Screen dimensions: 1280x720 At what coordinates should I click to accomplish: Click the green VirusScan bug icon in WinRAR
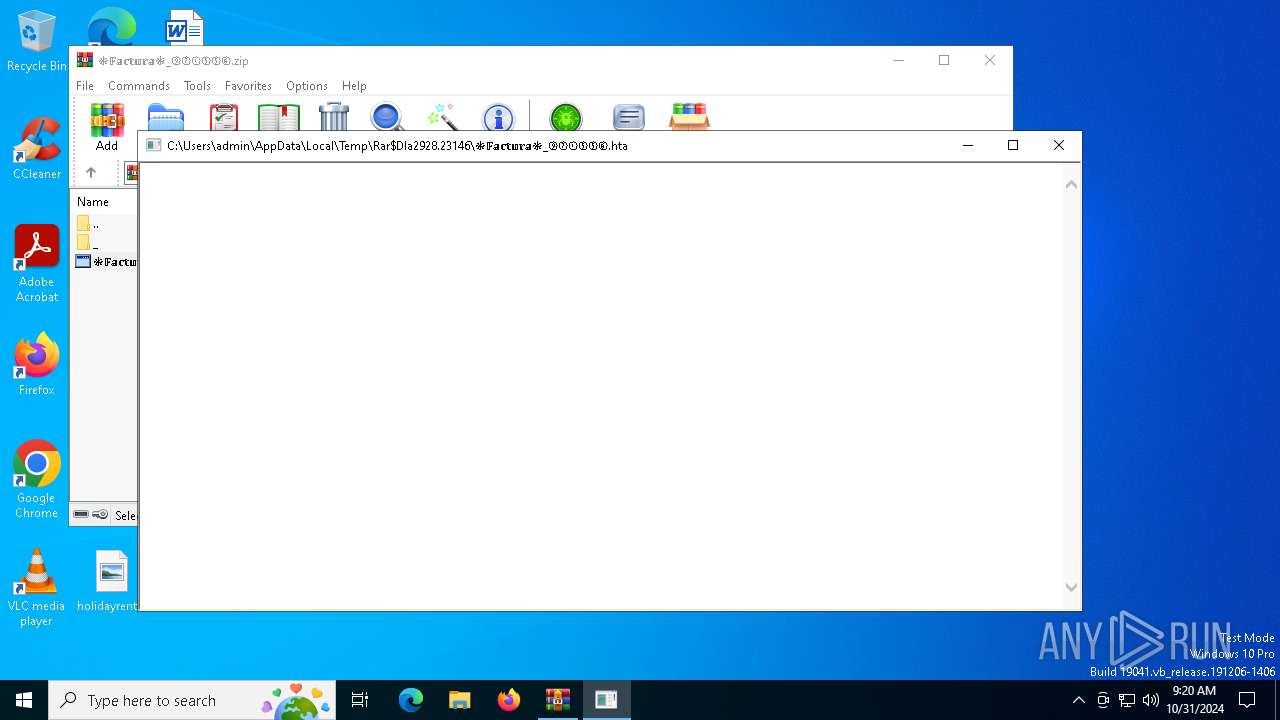566,118
